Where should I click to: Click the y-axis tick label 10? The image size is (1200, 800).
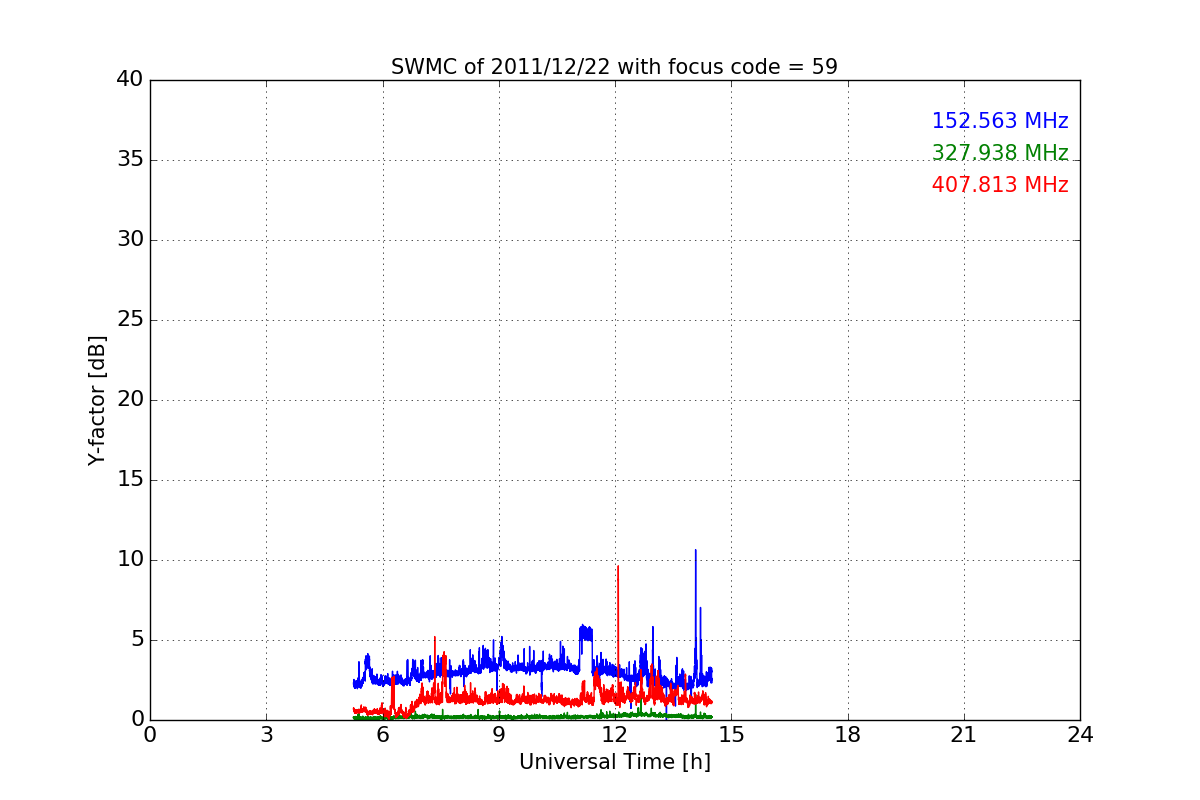coord(131,559)
